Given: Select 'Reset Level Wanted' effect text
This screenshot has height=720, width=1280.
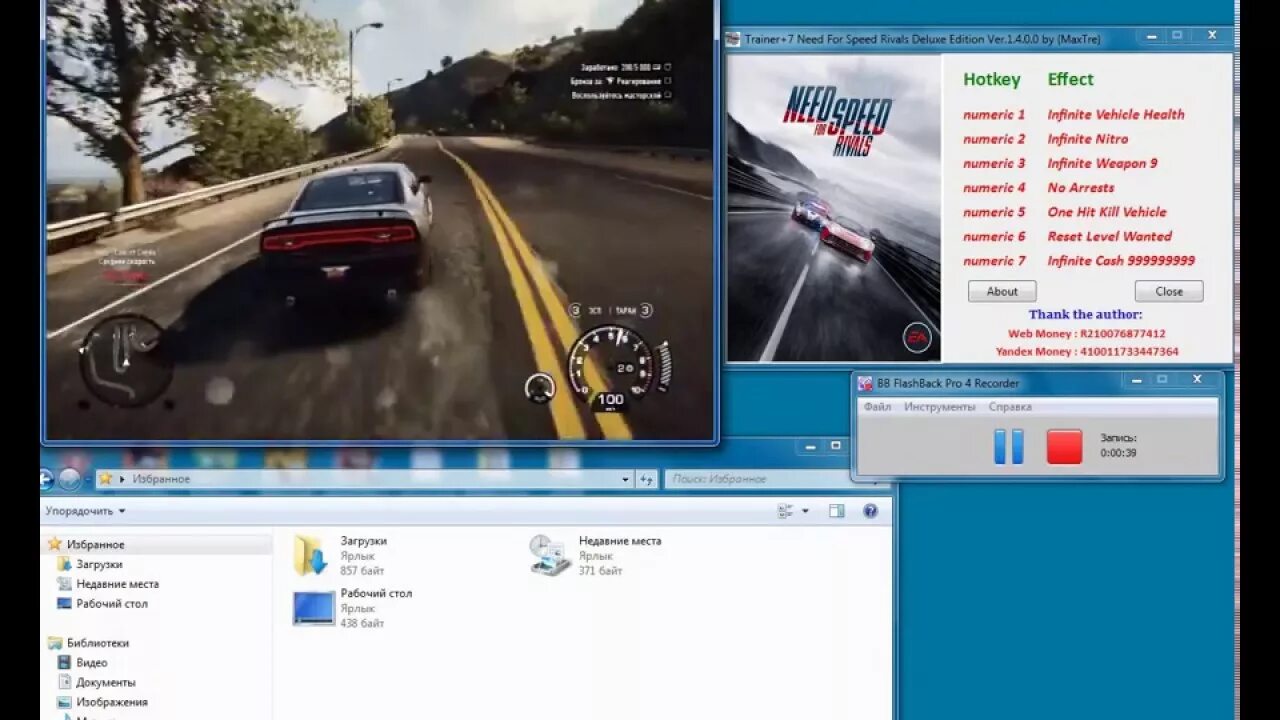Looking at the screenshot, I should pyautogui.click(x=1109, y=236).
